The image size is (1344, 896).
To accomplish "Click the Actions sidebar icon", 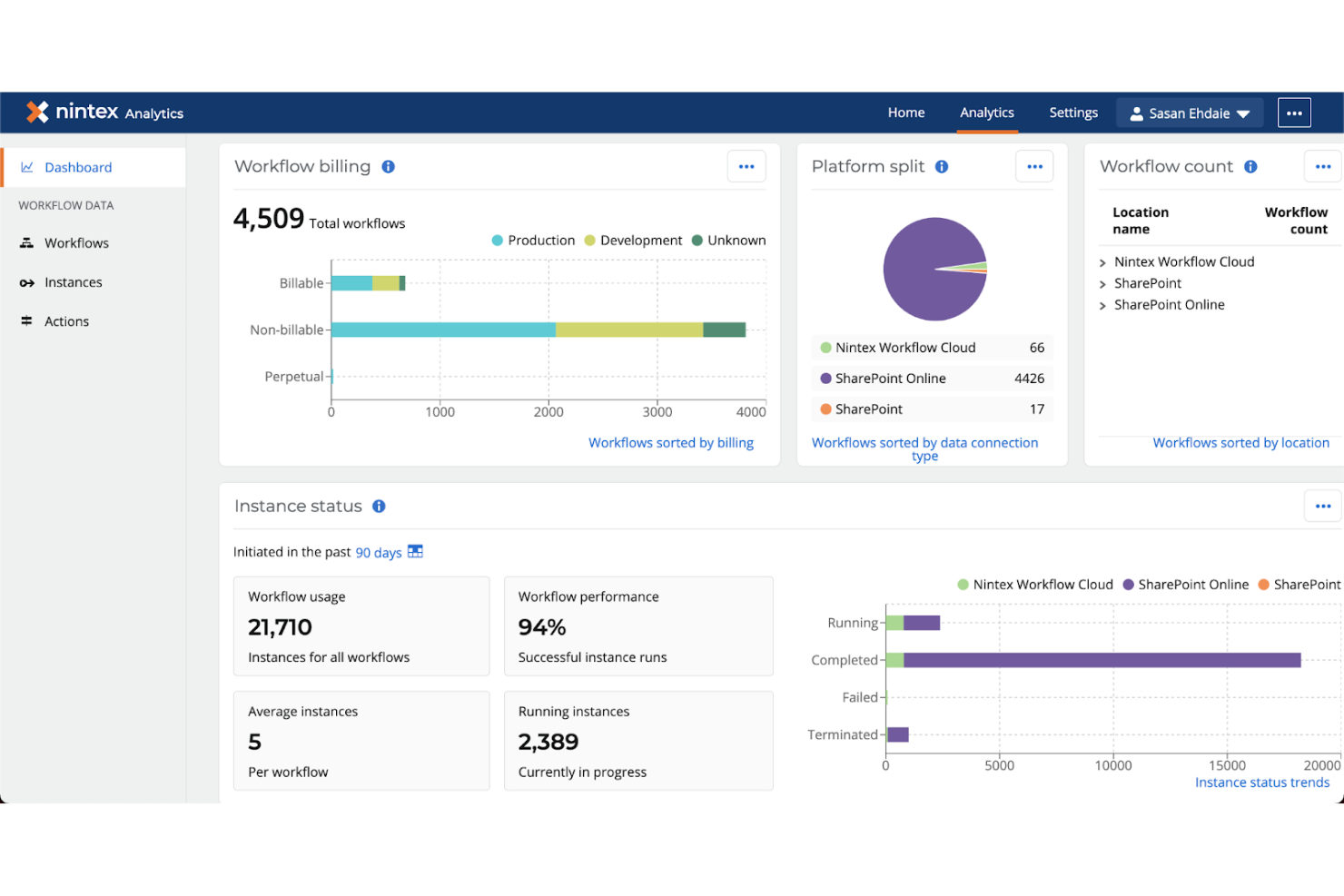I will pos(27,321).
